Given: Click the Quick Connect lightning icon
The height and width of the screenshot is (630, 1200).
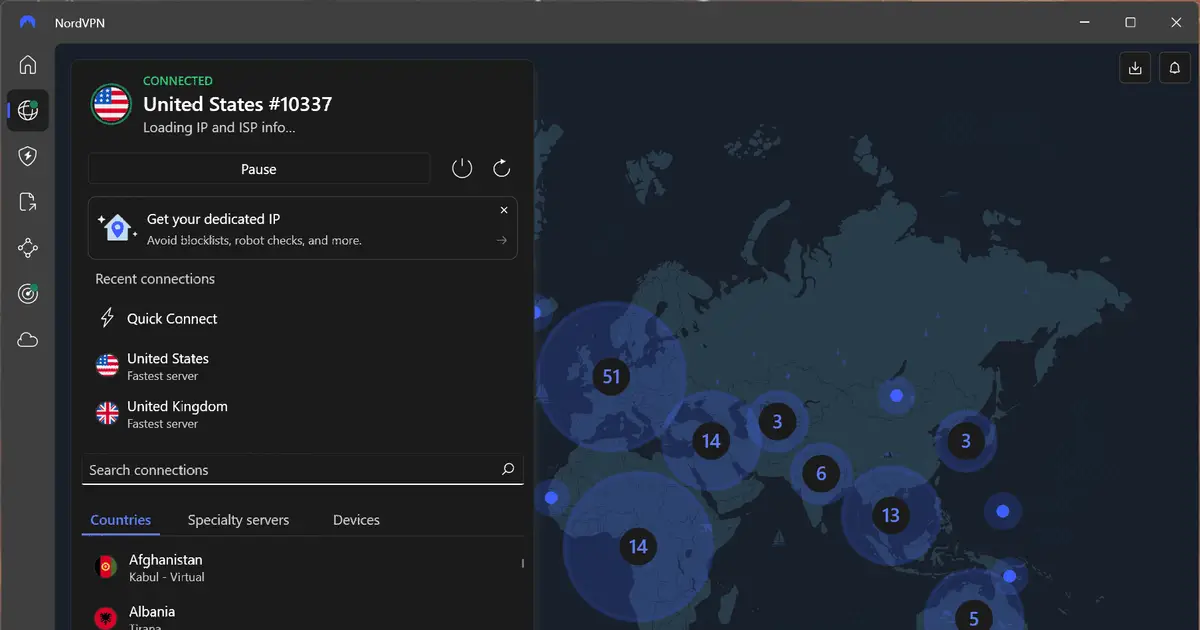Looking at the screenshot, I should pyautogui.click(x=107, y=318).
